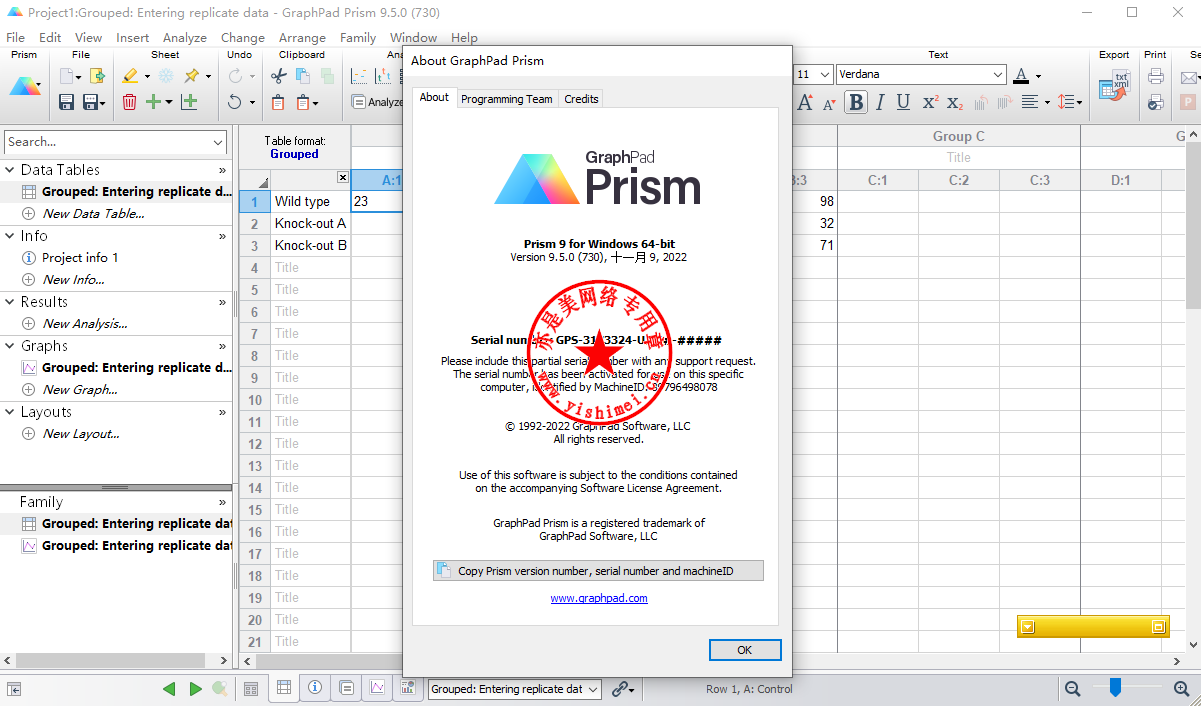Click the zoom slider handle
The height and width of the screenshot is (706, 1201).
pyautogui.click(x=1115, y=686)
